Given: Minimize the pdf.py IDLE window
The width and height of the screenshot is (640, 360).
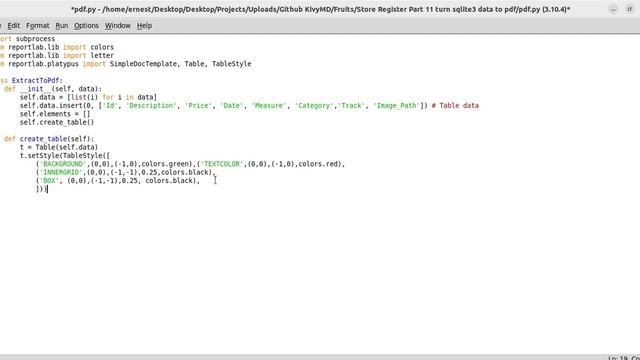Looking at the screenshot, I should coord(613,9).
